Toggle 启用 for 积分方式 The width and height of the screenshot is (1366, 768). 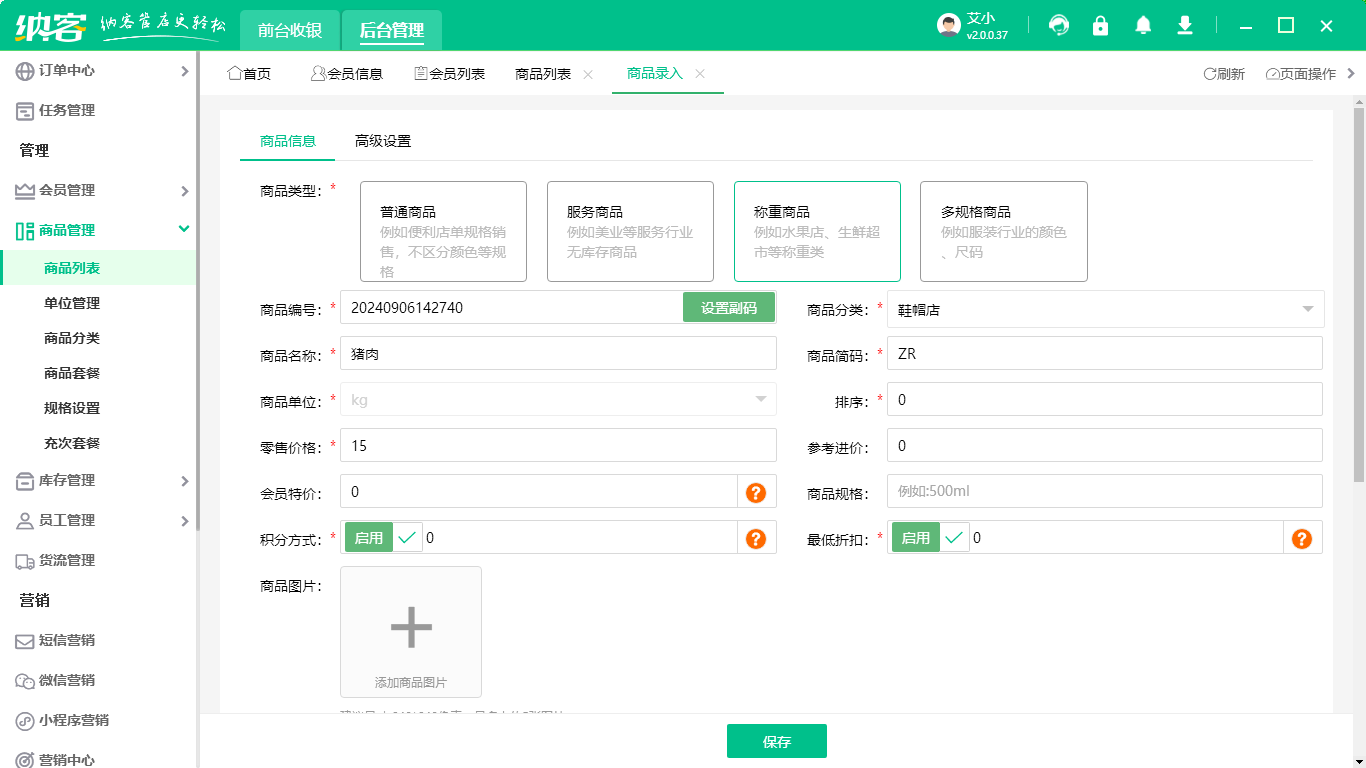[x=370, y=537]
